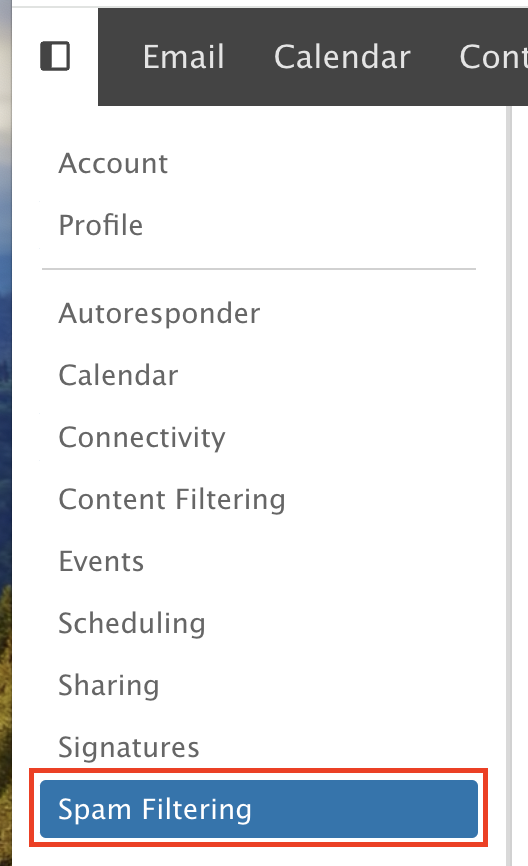
Task: Click the desktop wallpaper strip at left edge
Action: click(x=6, y=433)
